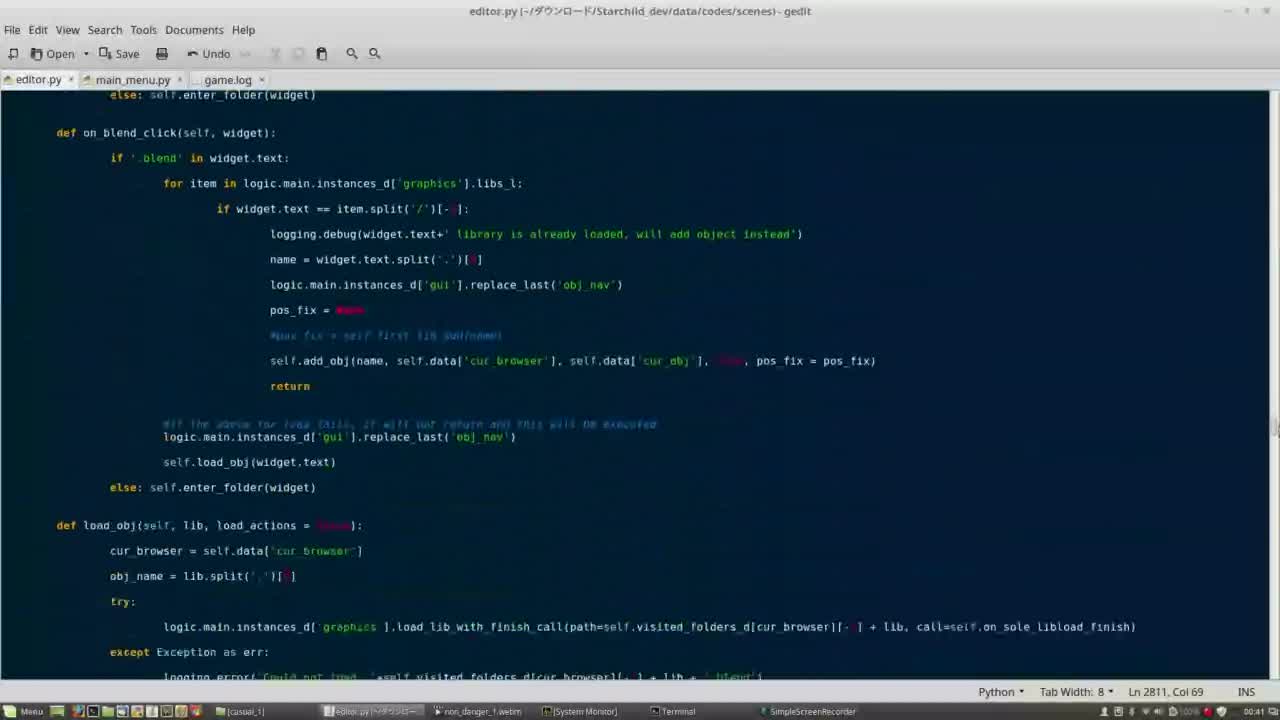Open the highlight language Python dropdown
This screenshot has height=720, width=1280.
coord(999,691)
